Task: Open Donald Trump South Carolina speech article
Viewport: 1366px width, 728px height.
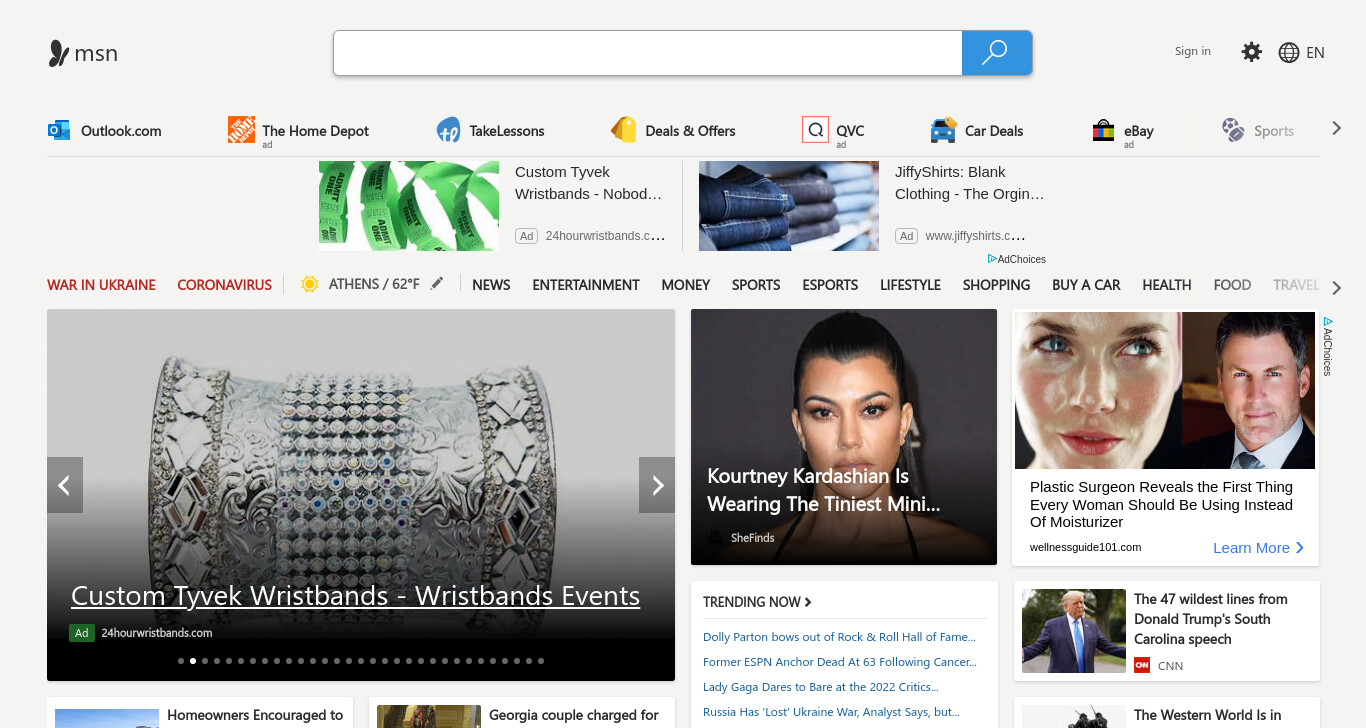Action: (x=1211, y=619)
